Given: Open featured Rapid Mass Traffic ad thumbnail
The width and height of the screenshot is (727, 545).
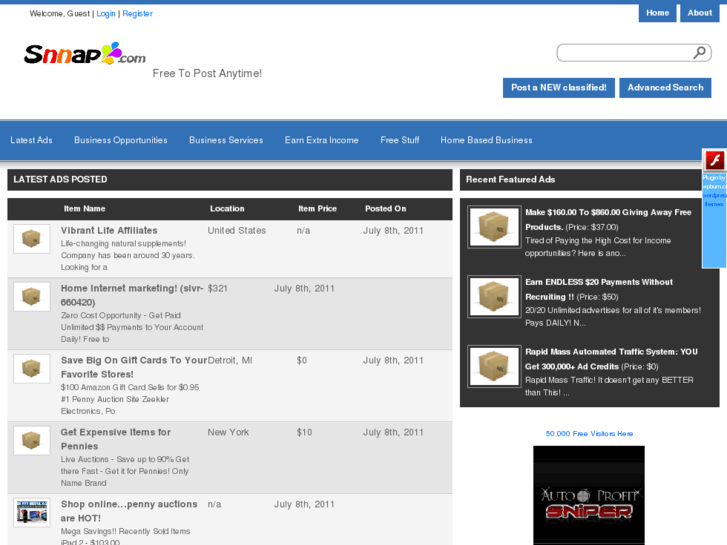Looking at the screenshot, I should tap(494, 366).
